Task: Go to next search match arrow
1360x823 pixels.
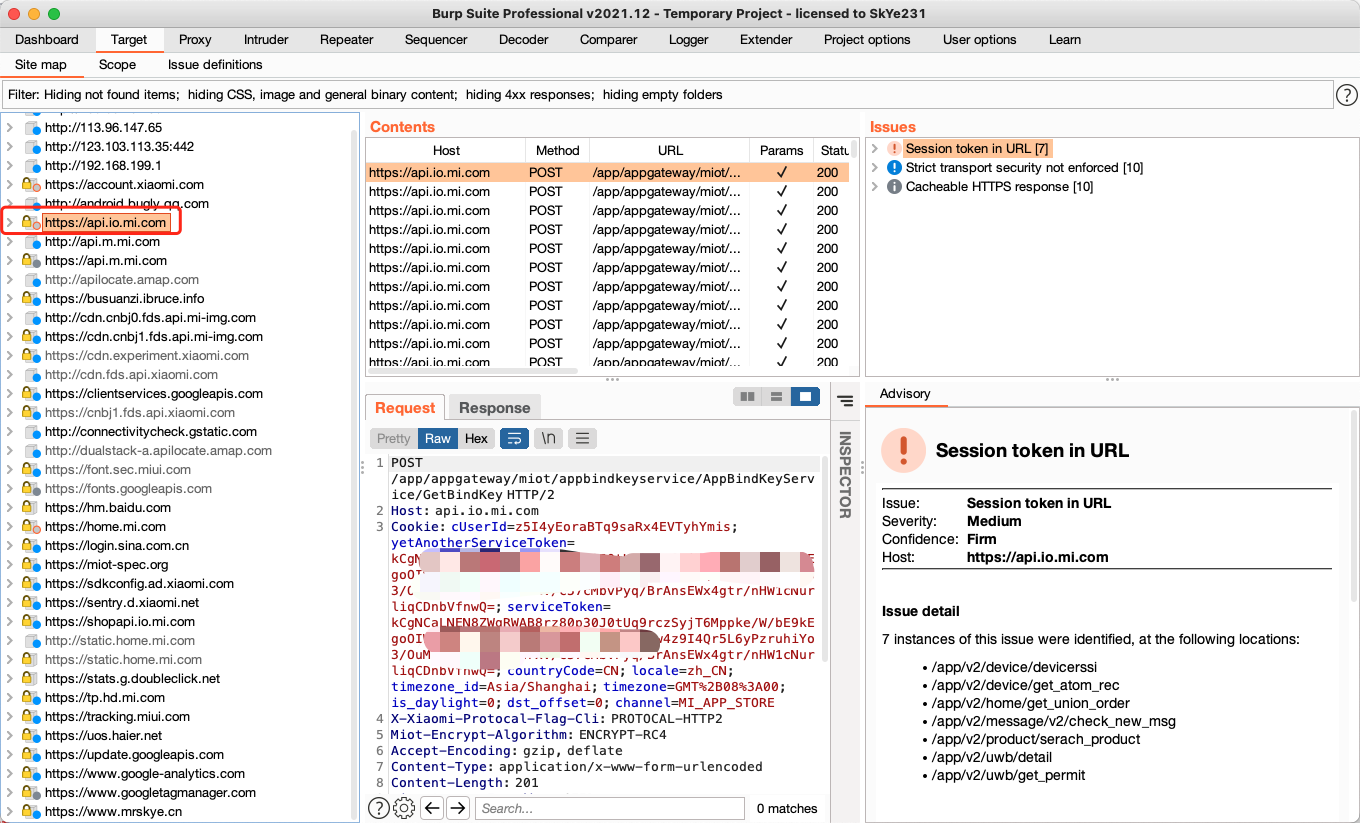Action: (x=457, y=808)
